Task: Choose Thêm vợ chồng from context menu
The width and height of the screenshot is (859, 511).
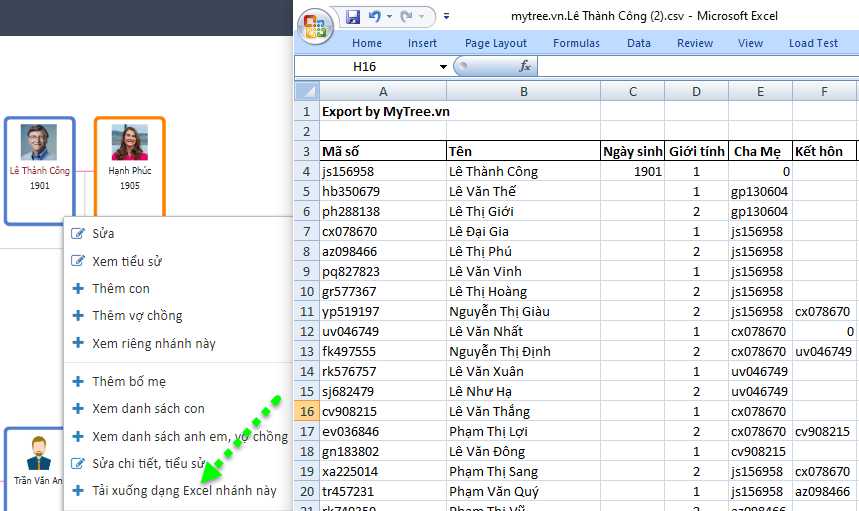Action: click(137, 316)
